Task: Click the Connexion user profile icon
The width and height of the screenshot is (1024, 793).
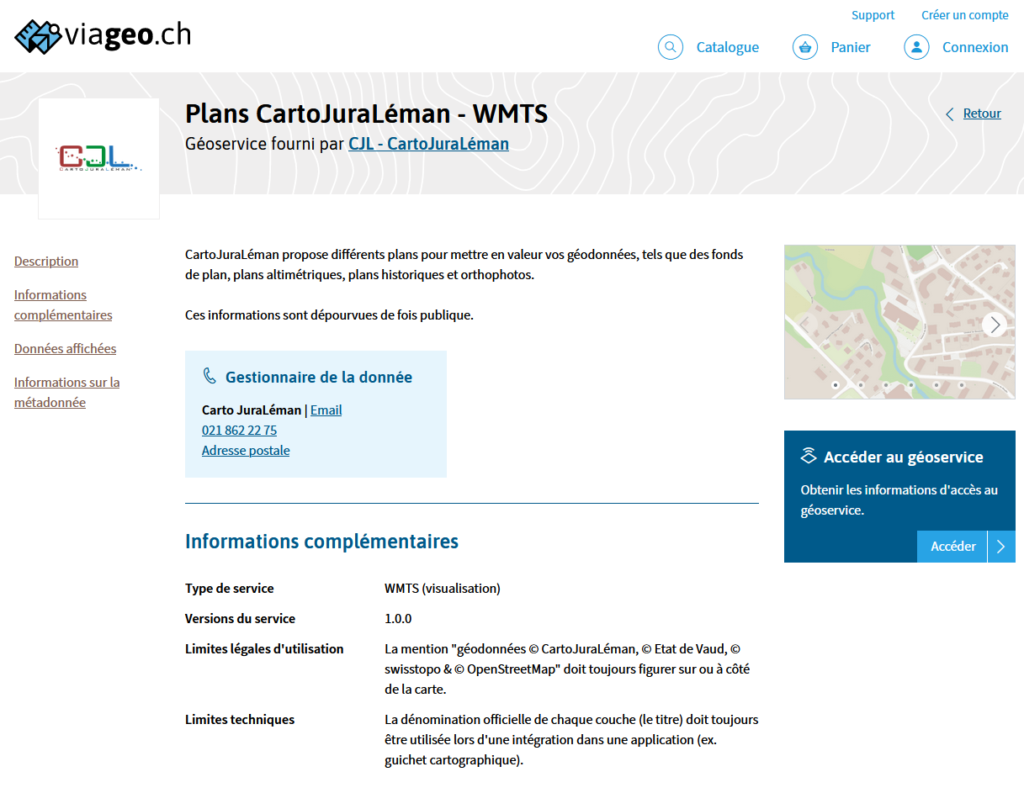Action: click(916, 47)
